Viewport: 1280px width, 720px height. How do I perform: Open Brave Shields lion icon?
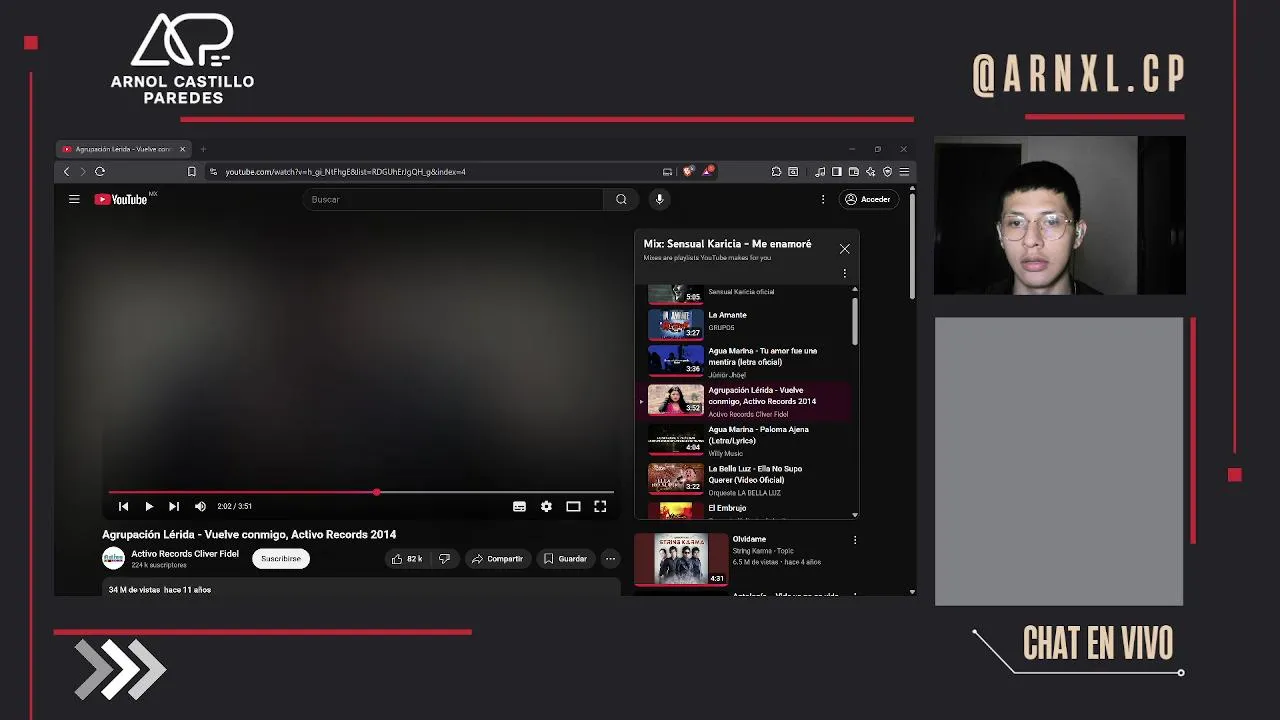pos(688,172)
